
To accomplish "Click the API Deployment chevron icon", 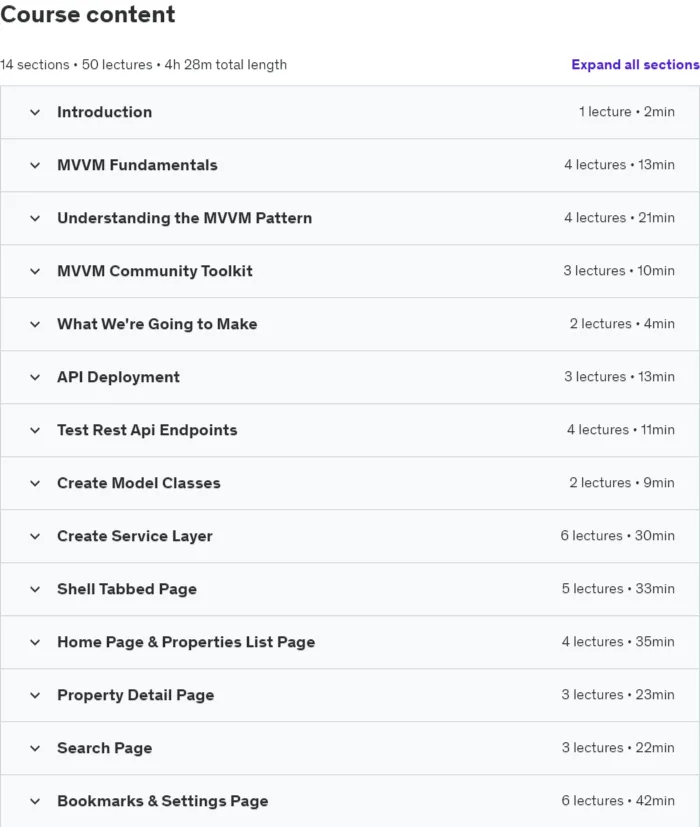I will tap(35, 377).
